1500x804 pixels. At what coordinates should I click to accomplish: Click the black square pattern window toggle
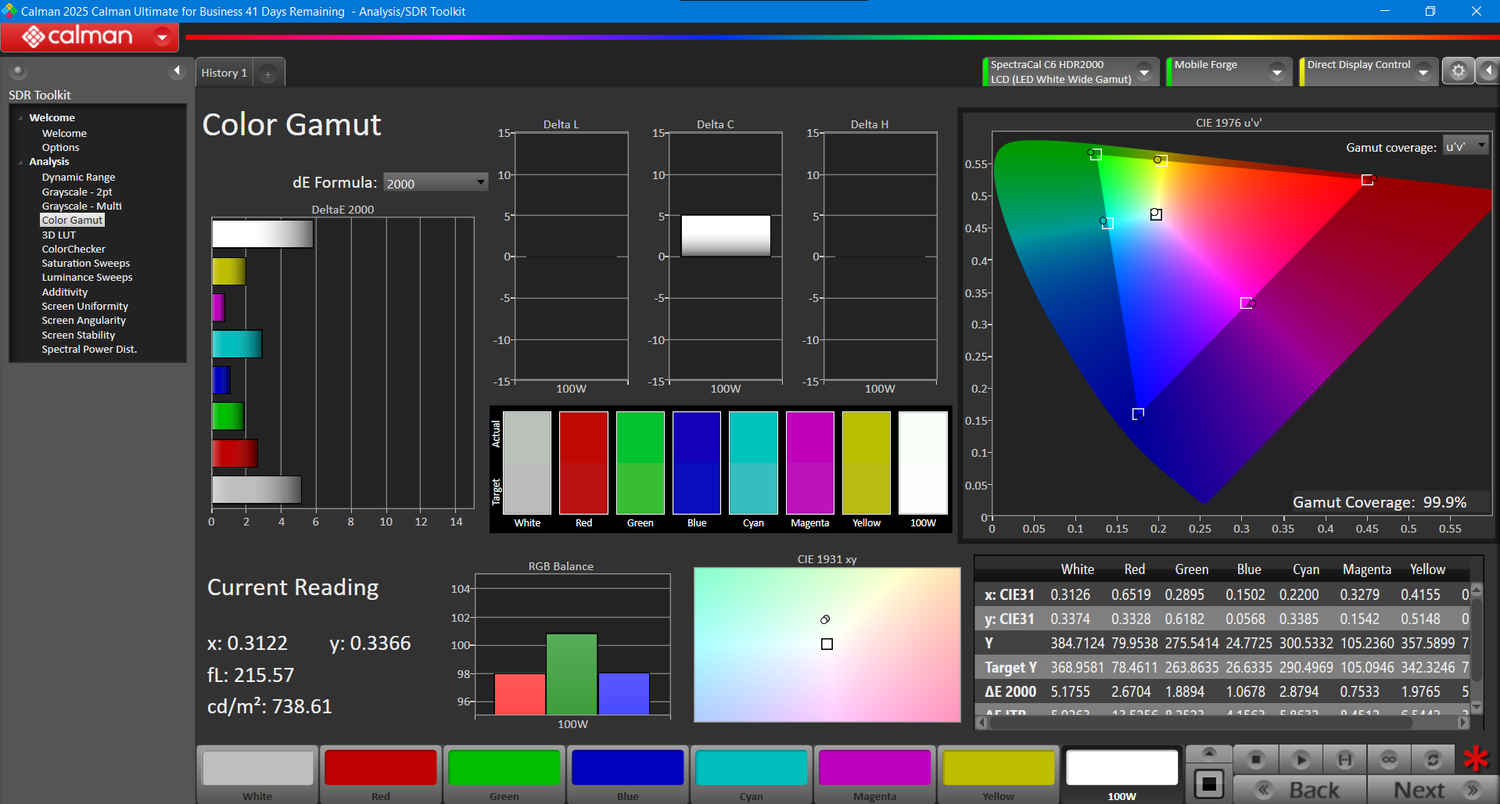1208,781
